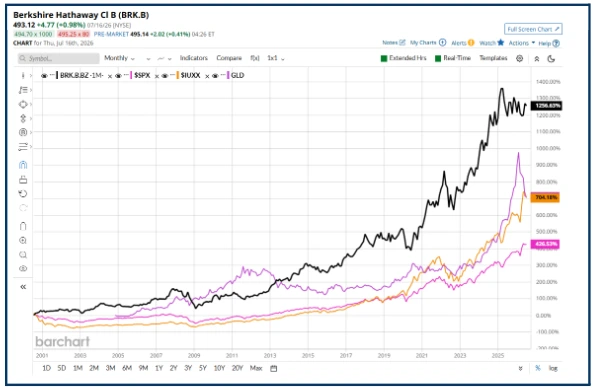Open chart settings gear icon
The image size is (594, 390).
point(519,58)
